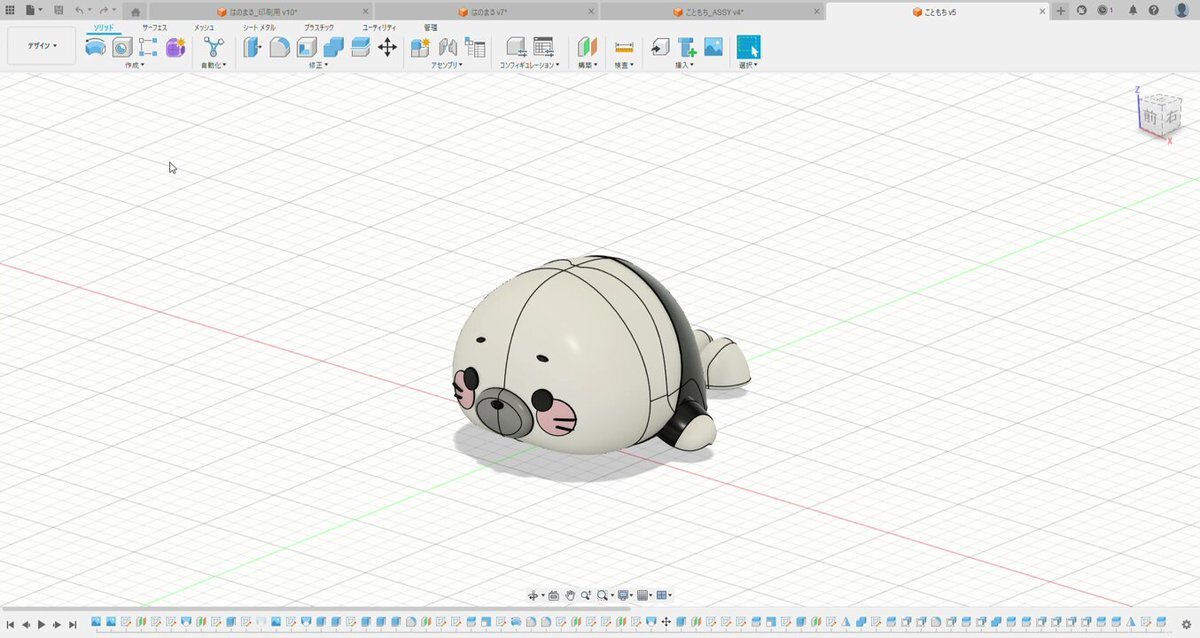Viewport: 1200px width, 638px height.
Task: Jump to the timeline end
Action: tap(72, 624)
